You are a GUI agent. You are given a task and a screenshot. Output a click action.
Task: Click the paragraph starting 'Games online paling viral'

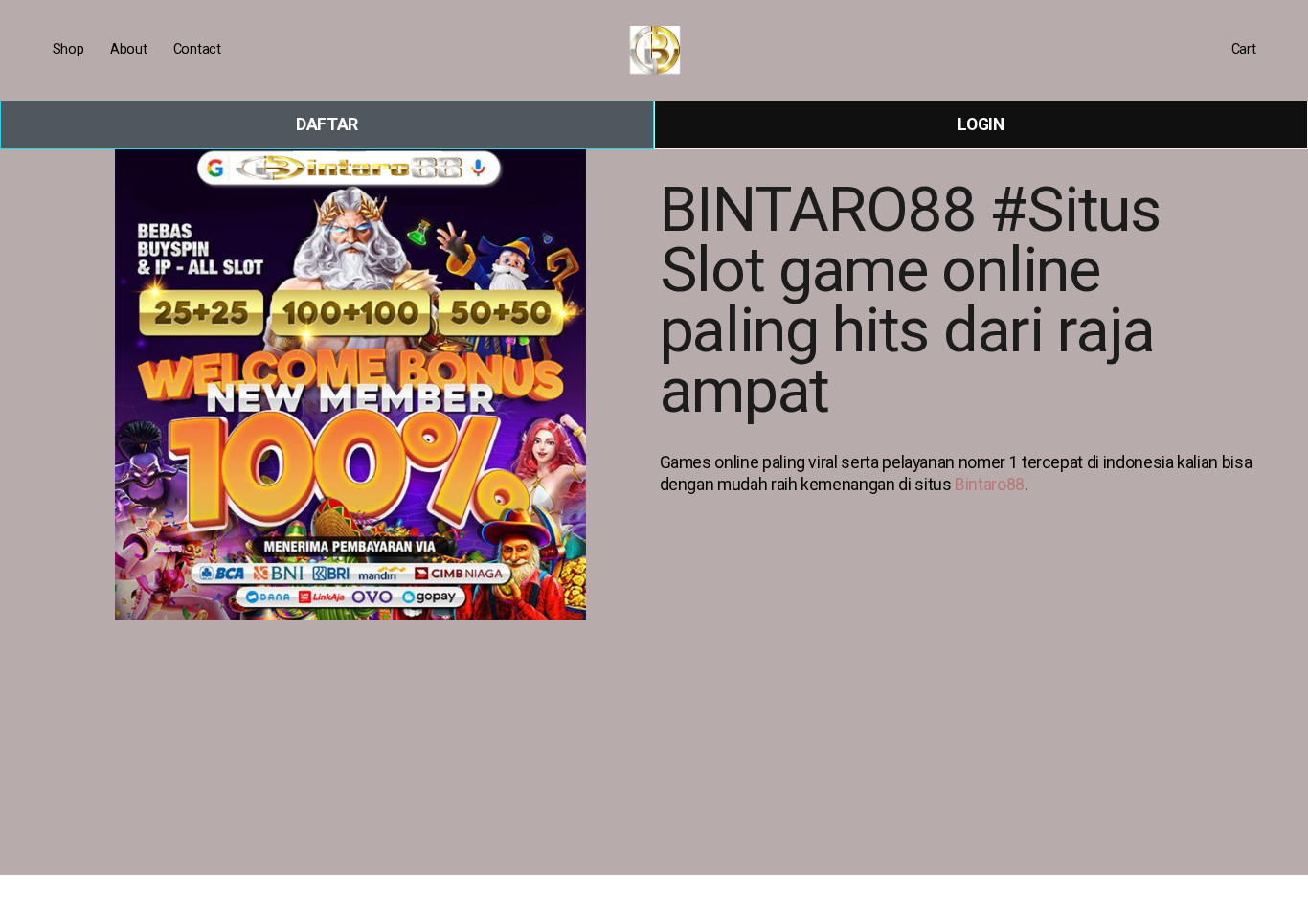(x=956, y=473)
